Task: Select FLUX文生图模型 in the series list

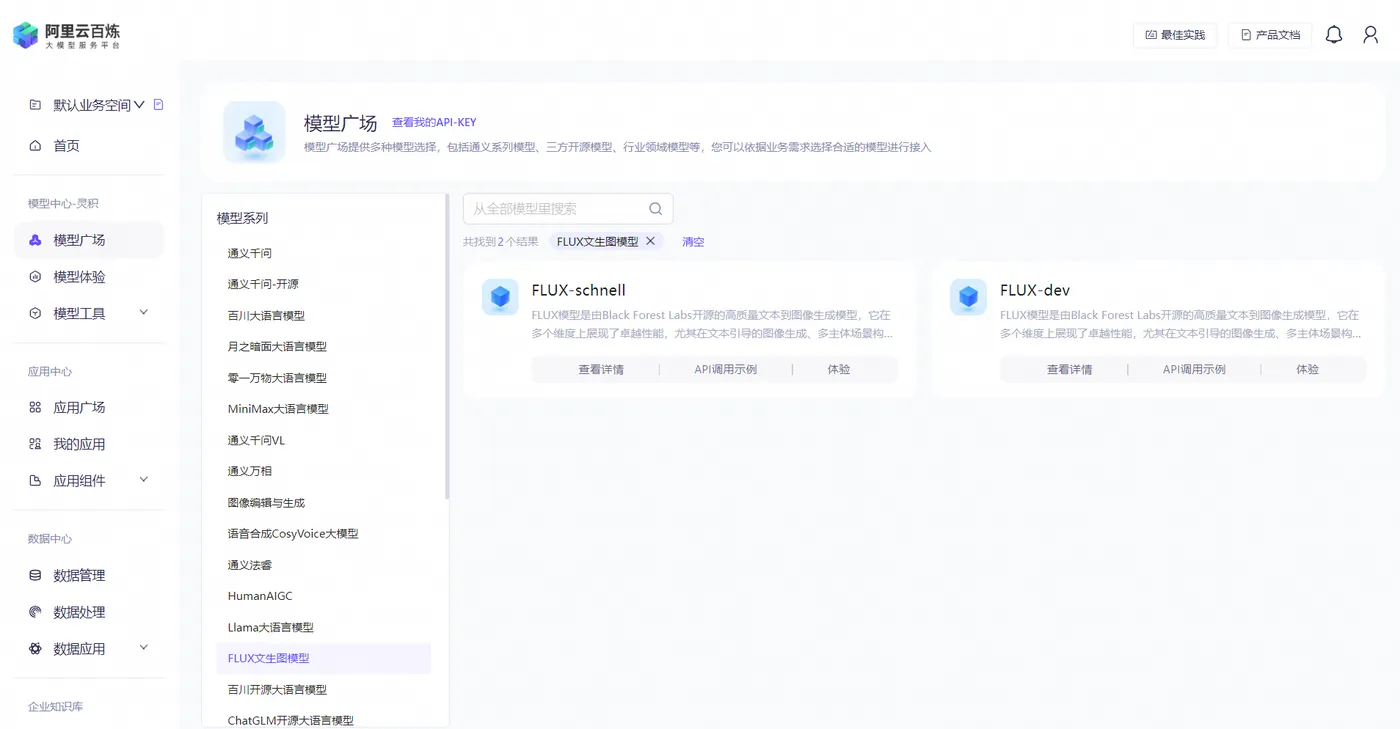Action: (x=323, y=658)
